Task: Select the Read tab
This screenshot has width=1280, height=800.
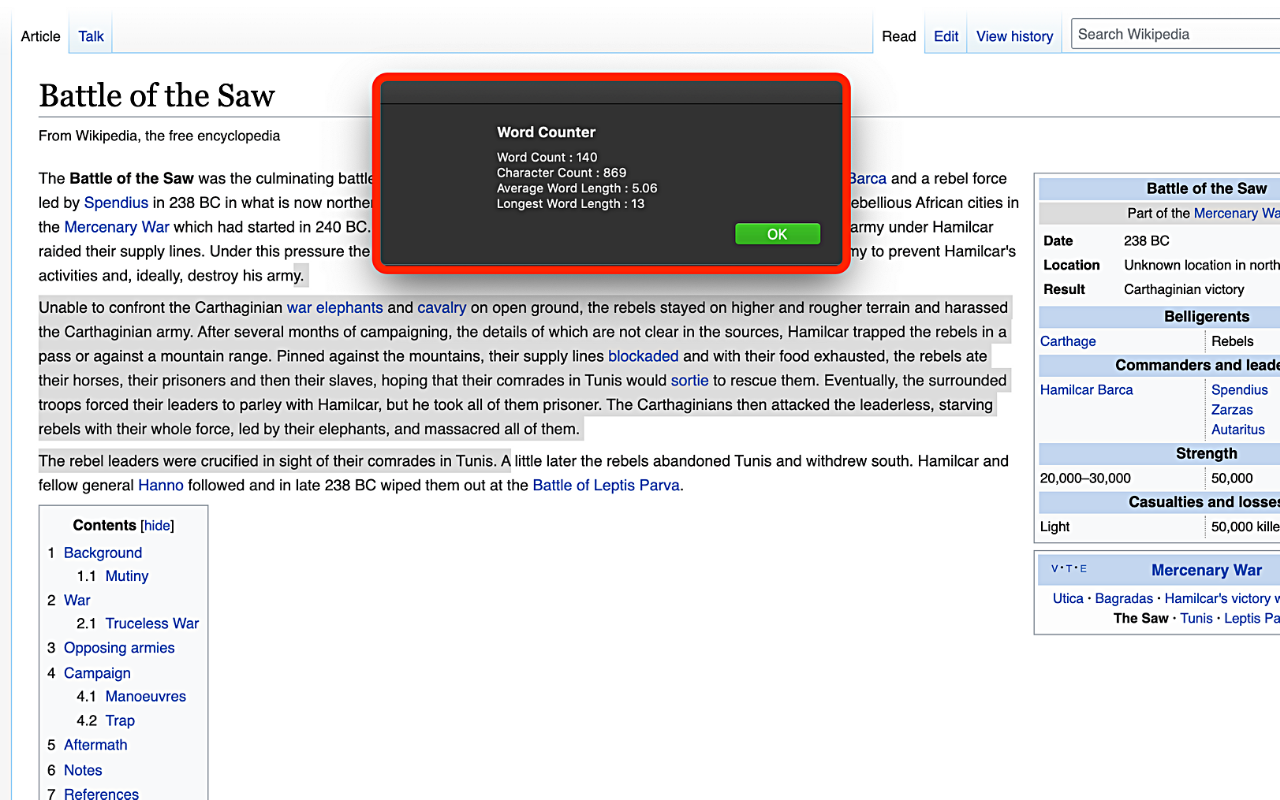Action: pos(898,36)
